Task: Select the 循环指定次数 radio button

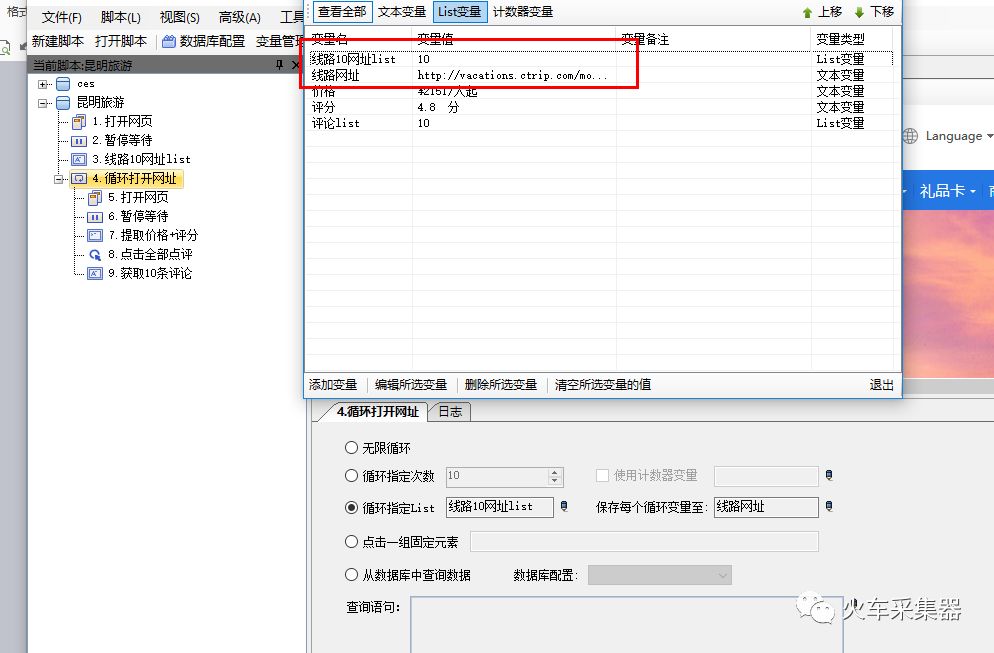Action: point(351,475)
